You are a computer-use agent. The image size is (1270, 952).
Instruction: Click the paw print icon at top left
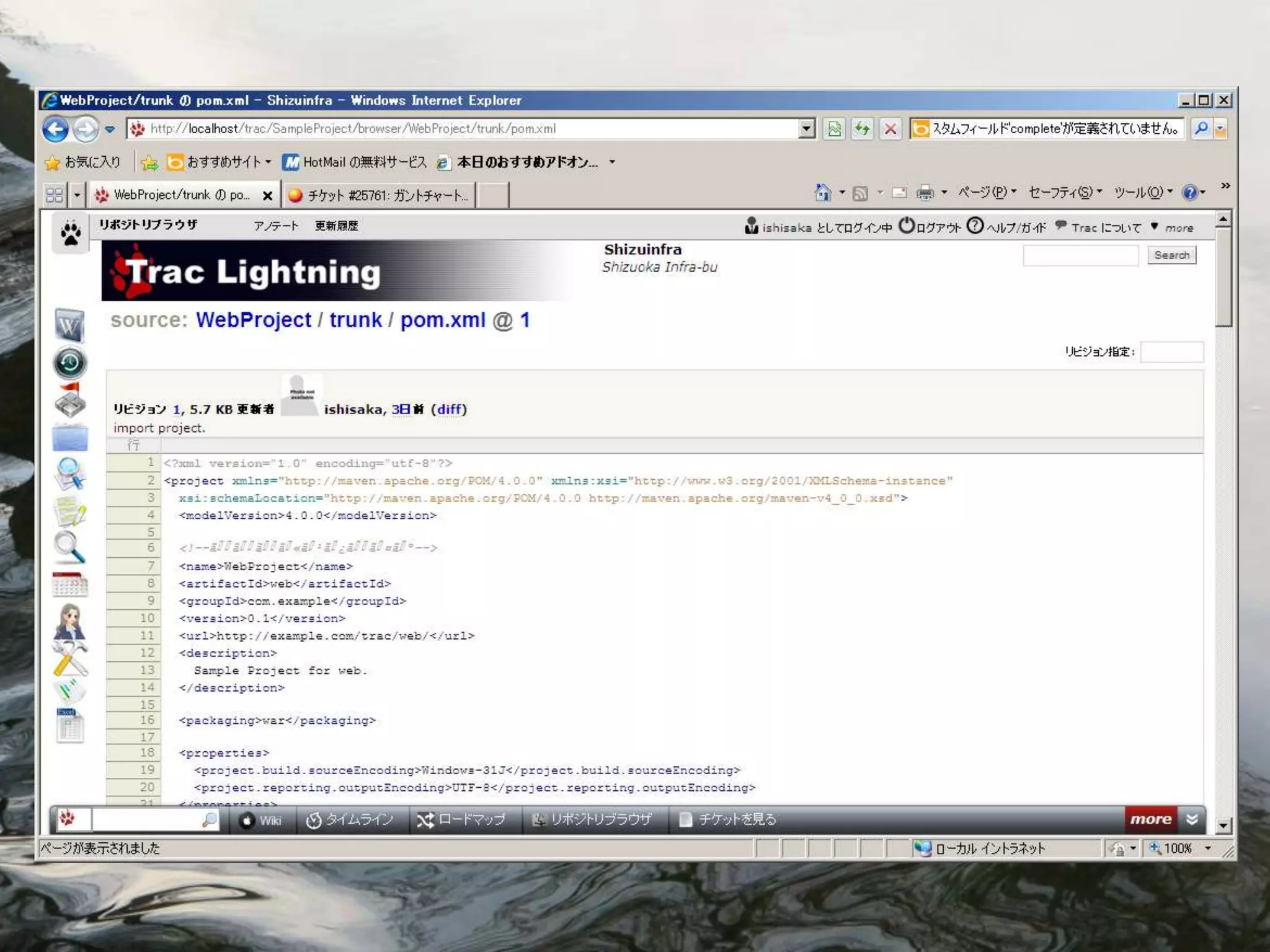coord(70,234)
